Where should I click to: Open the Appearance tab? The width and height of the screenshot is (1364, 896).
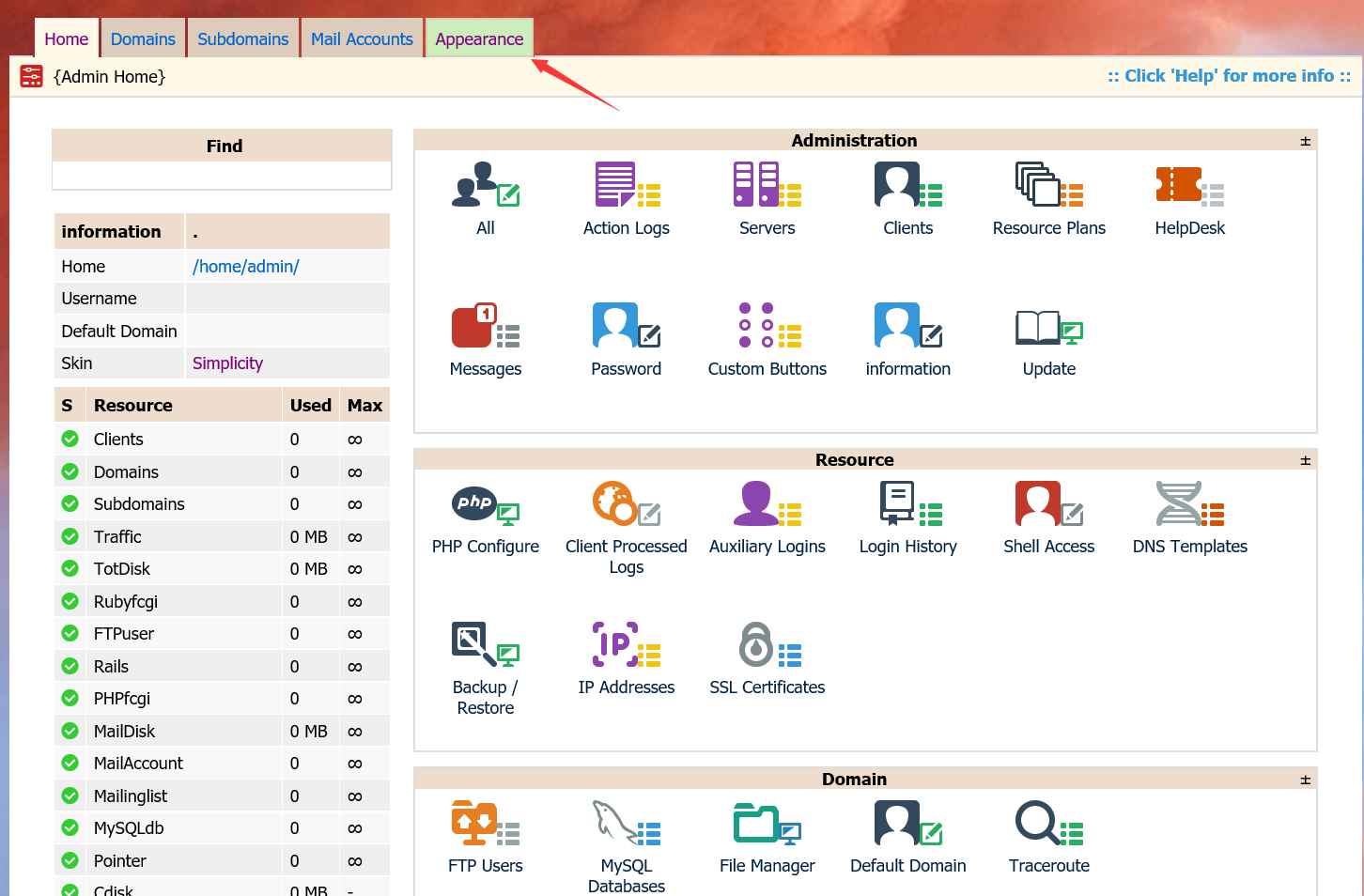coord(479,39)
